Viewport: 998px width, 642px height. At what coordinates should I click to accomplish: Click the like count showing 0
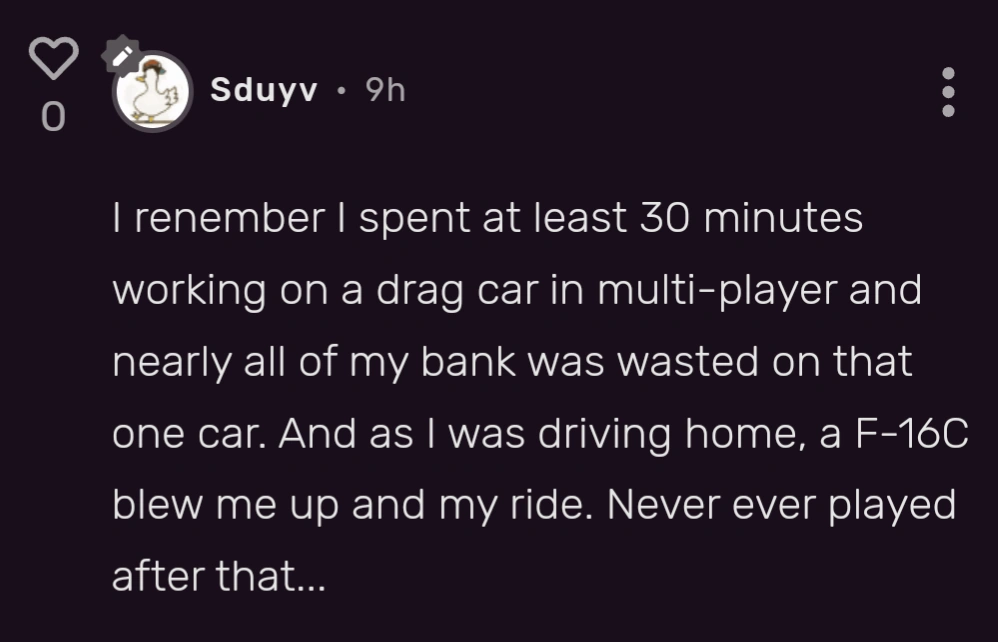53,119
